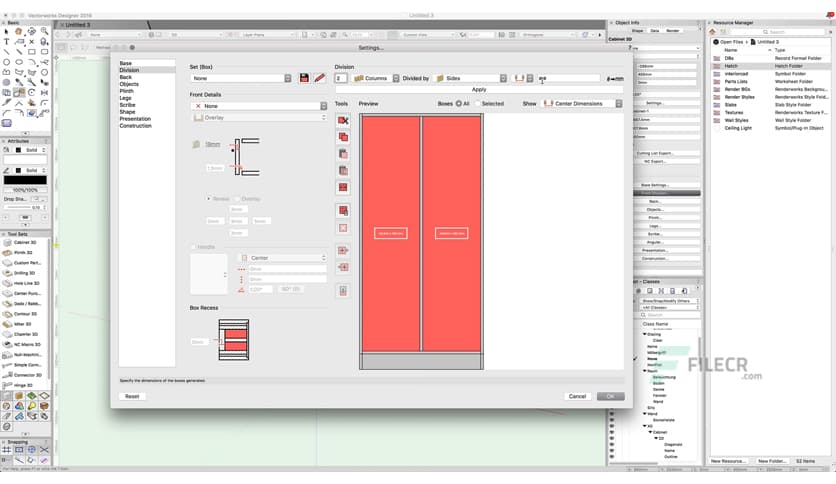Open the Show Center Dimensions dropdown
The width and height of the screenshot is (836, 484).
tap(582, 103)
